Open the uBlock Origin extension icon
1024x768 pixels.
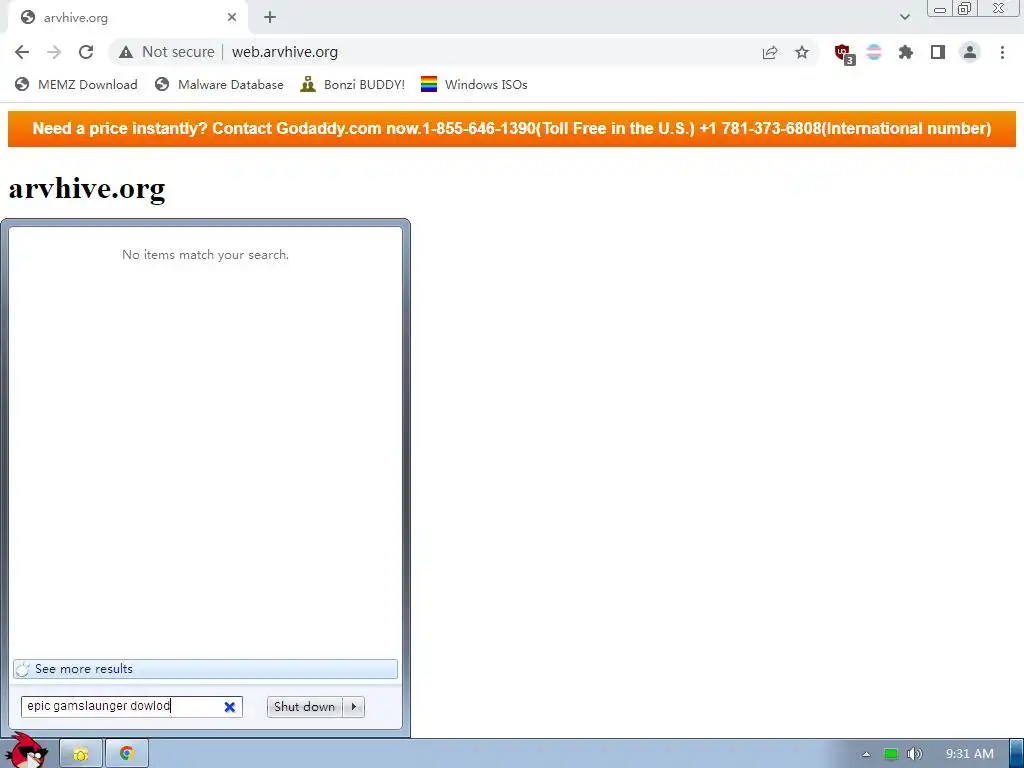pyautogui.click(x=843, y=53)
